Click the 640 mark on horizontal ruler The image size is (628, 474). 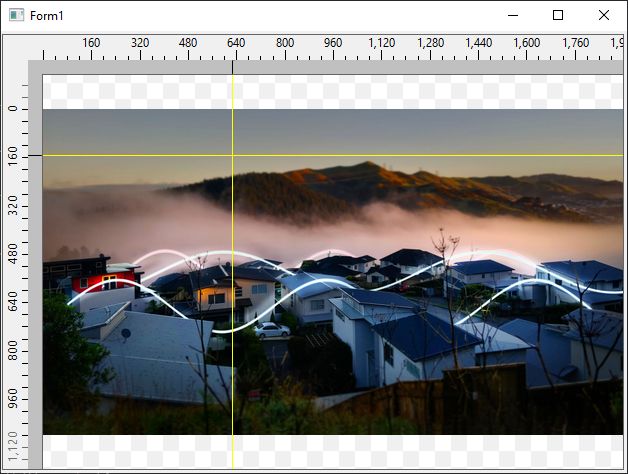(236, 43)
